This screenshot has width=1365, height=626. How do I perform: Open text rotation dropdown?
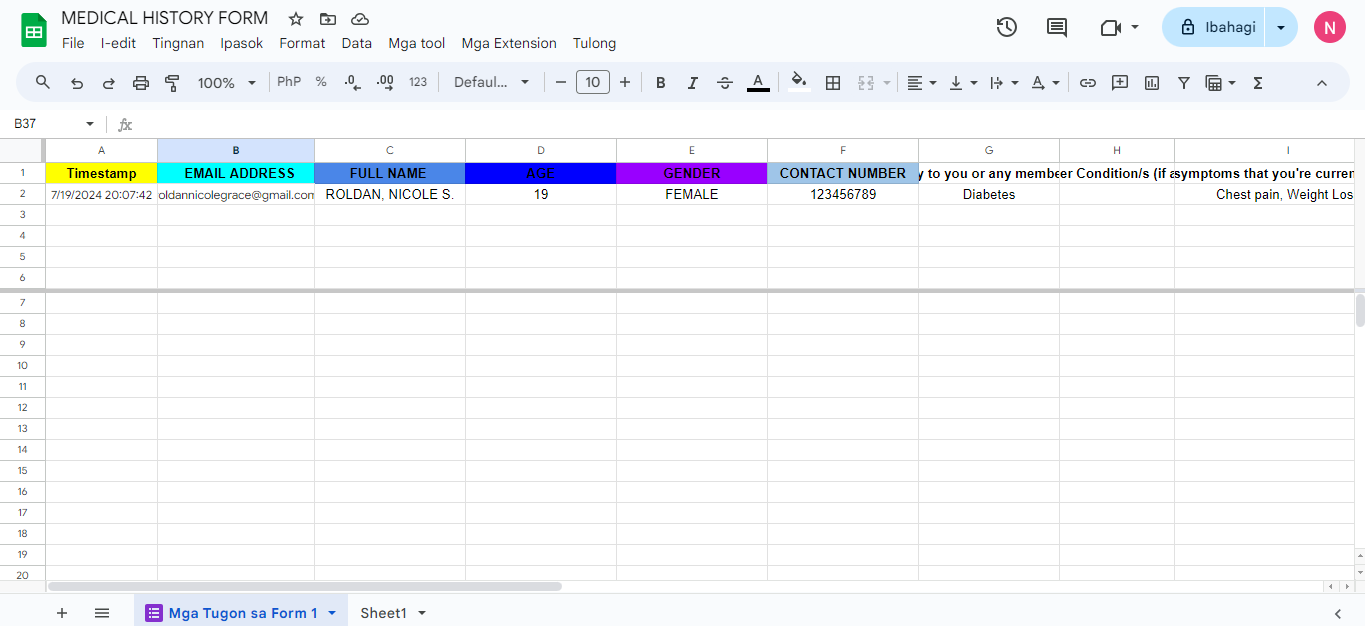pos(1045,83)
